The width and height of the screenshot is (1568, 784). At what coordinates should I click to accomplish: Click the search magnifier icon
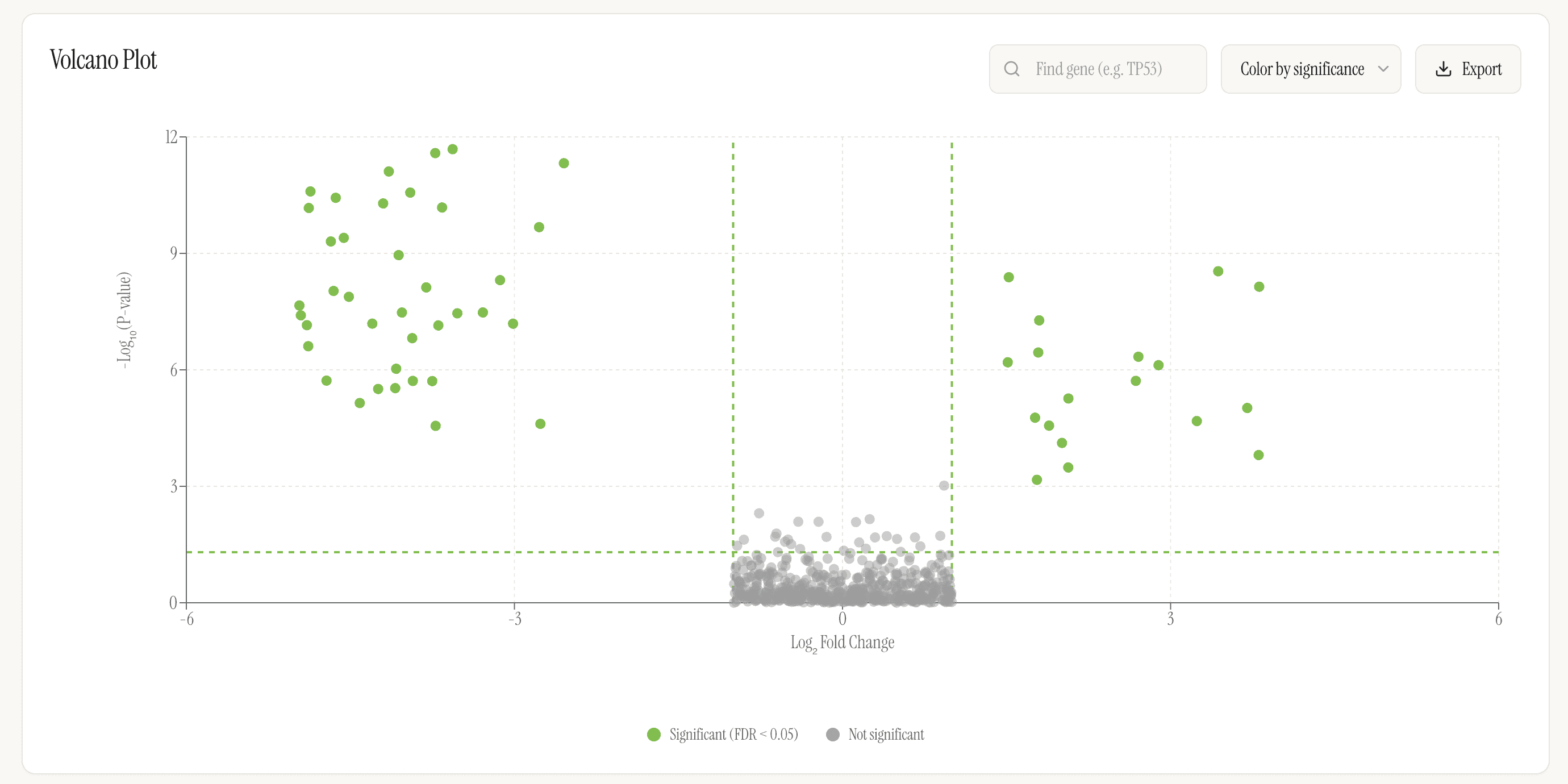(x=1012, y=69)
